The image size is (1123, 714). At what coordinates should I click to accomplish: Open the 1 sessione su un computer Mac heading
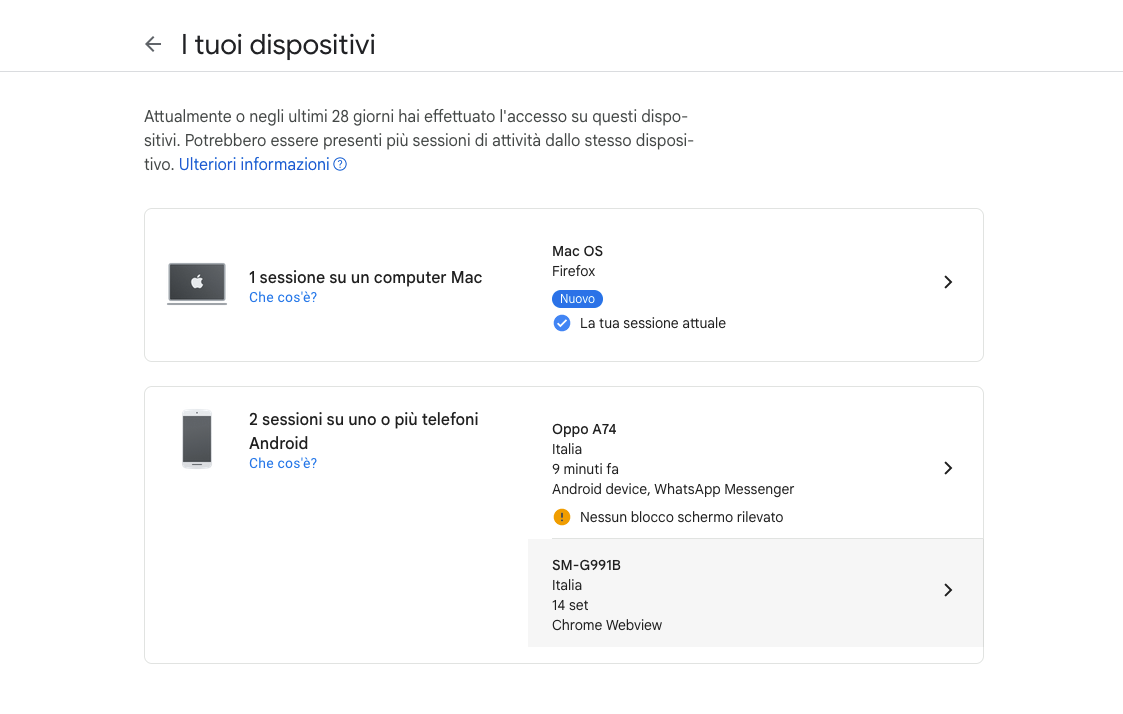pos(365,277)
